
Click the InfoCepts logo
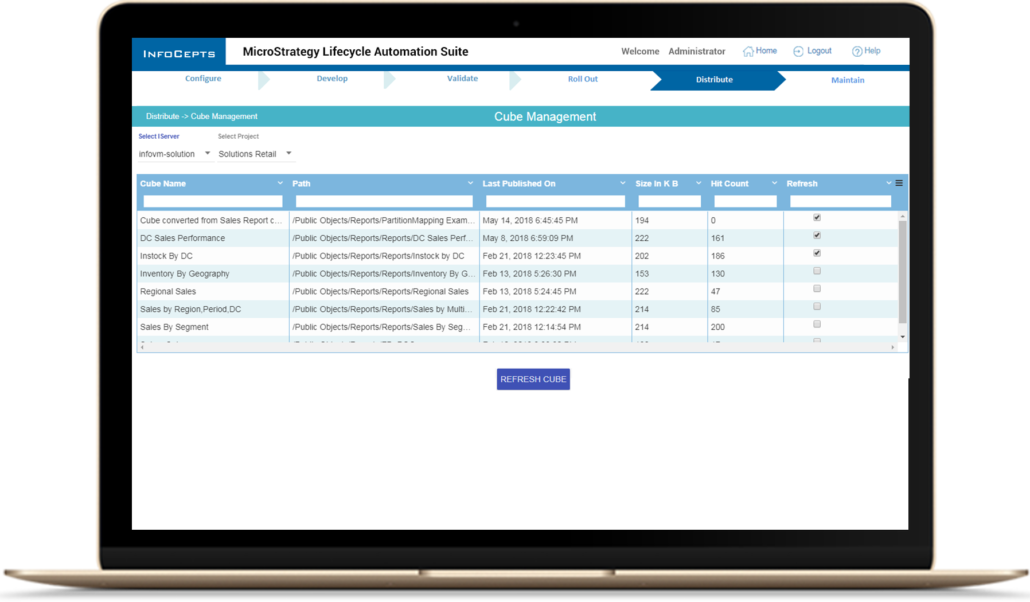click(x=177, y=52)
